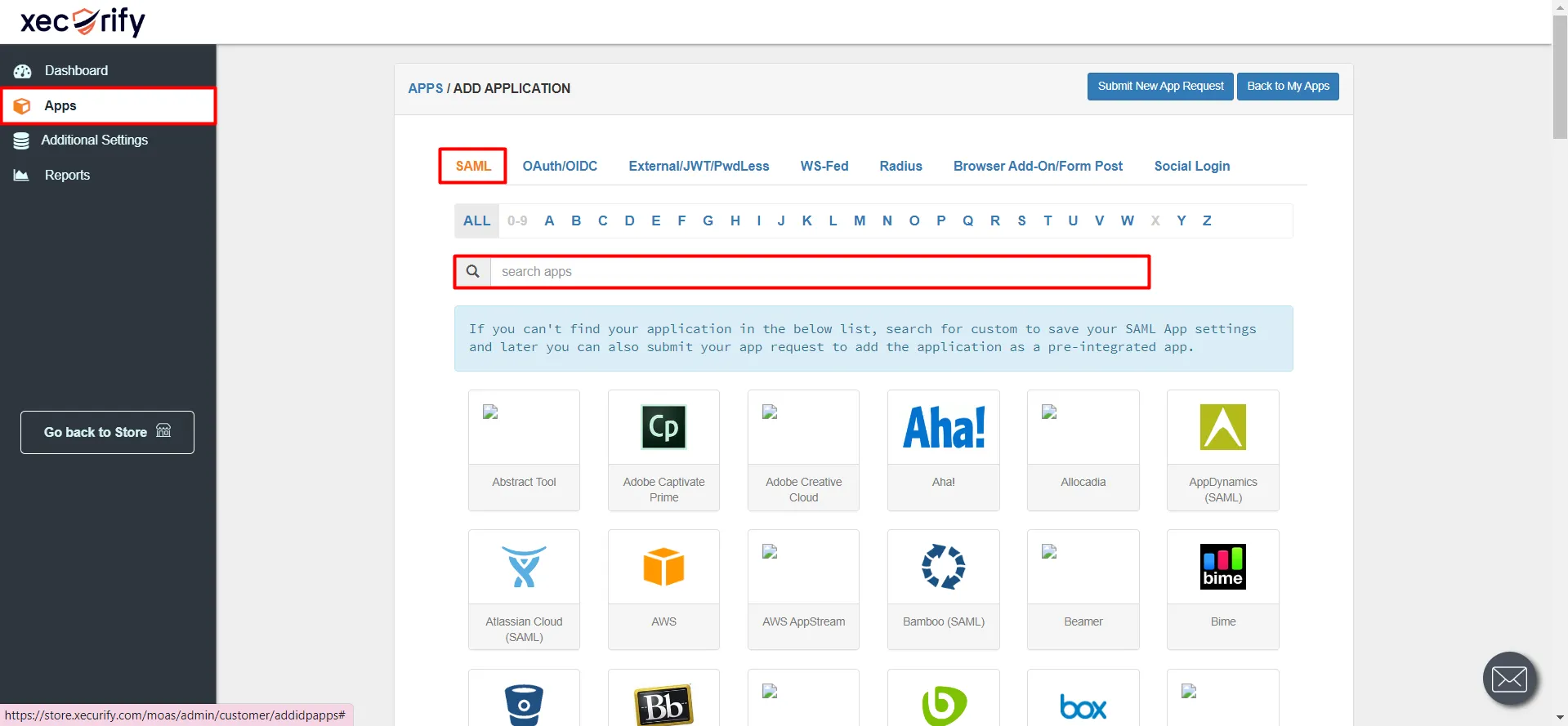Image resolution: width=1568 pixels, height=726 pixels.
Task: Select the Bamboo (SAML) logo
Action: [944, 567]
